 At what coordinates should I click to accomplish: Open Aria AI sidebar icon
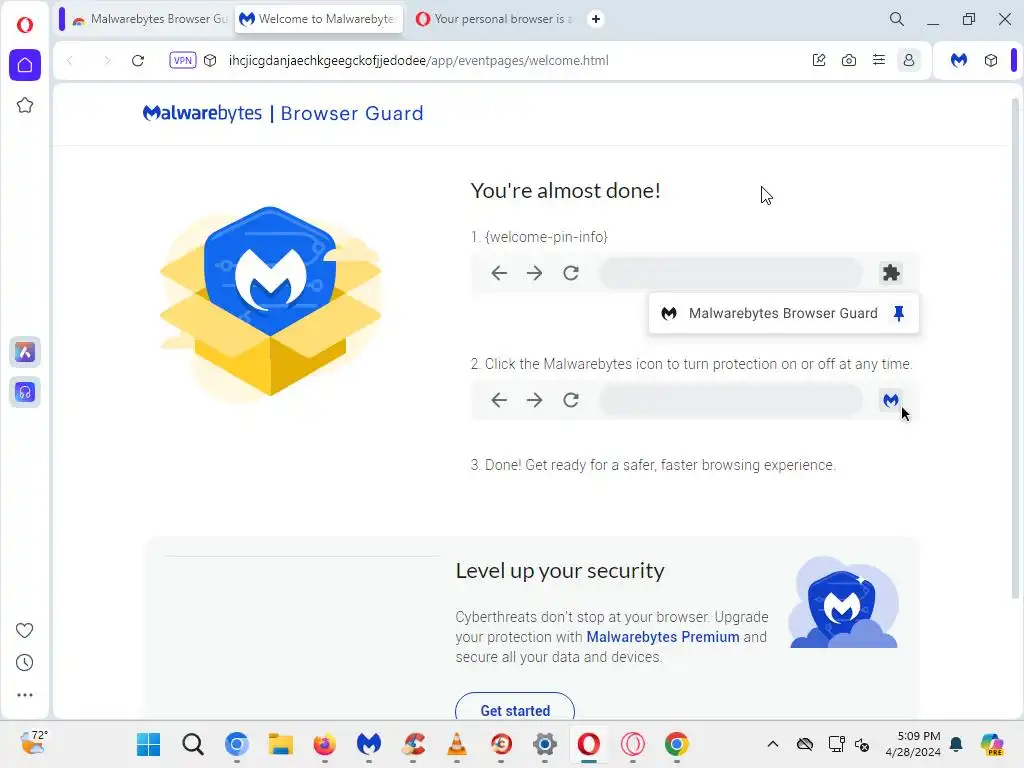tap(25, 353)
